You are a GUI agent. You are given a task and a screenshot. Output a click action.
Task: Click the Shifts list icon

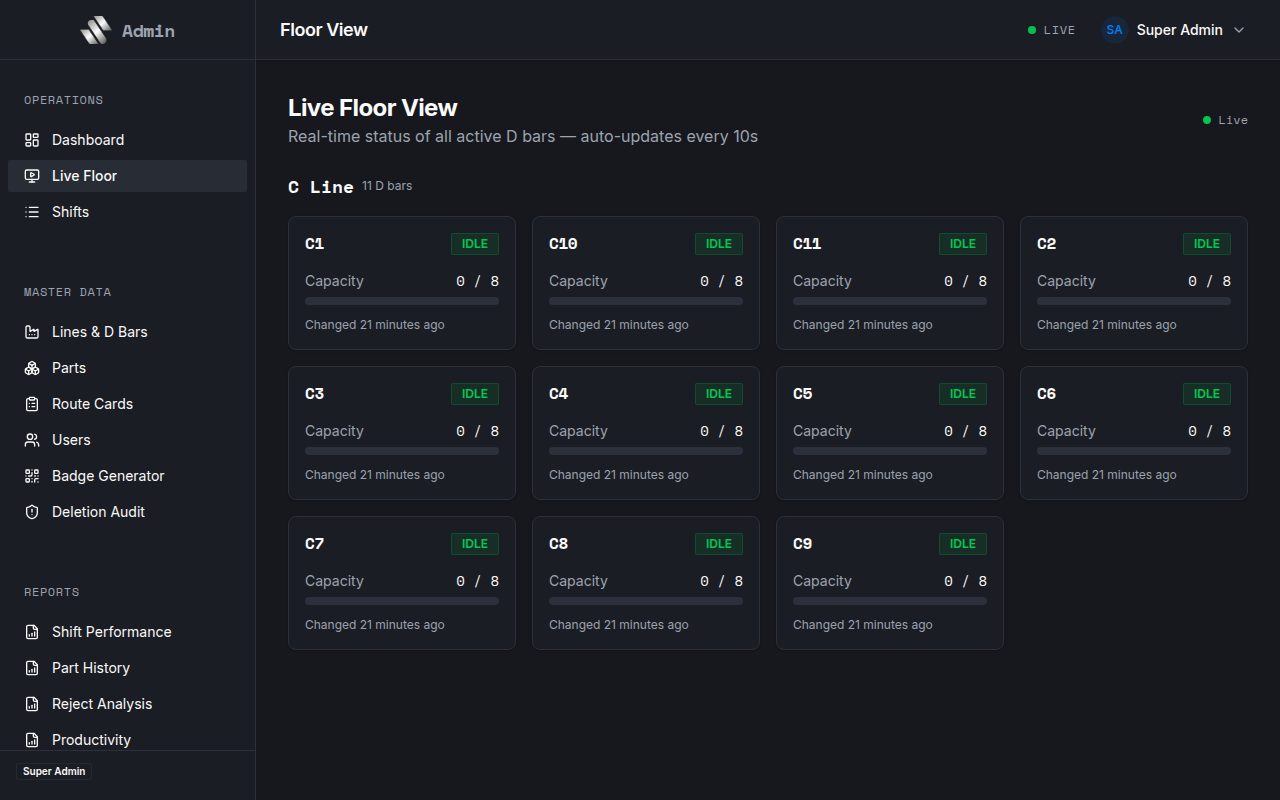[32, 212]
